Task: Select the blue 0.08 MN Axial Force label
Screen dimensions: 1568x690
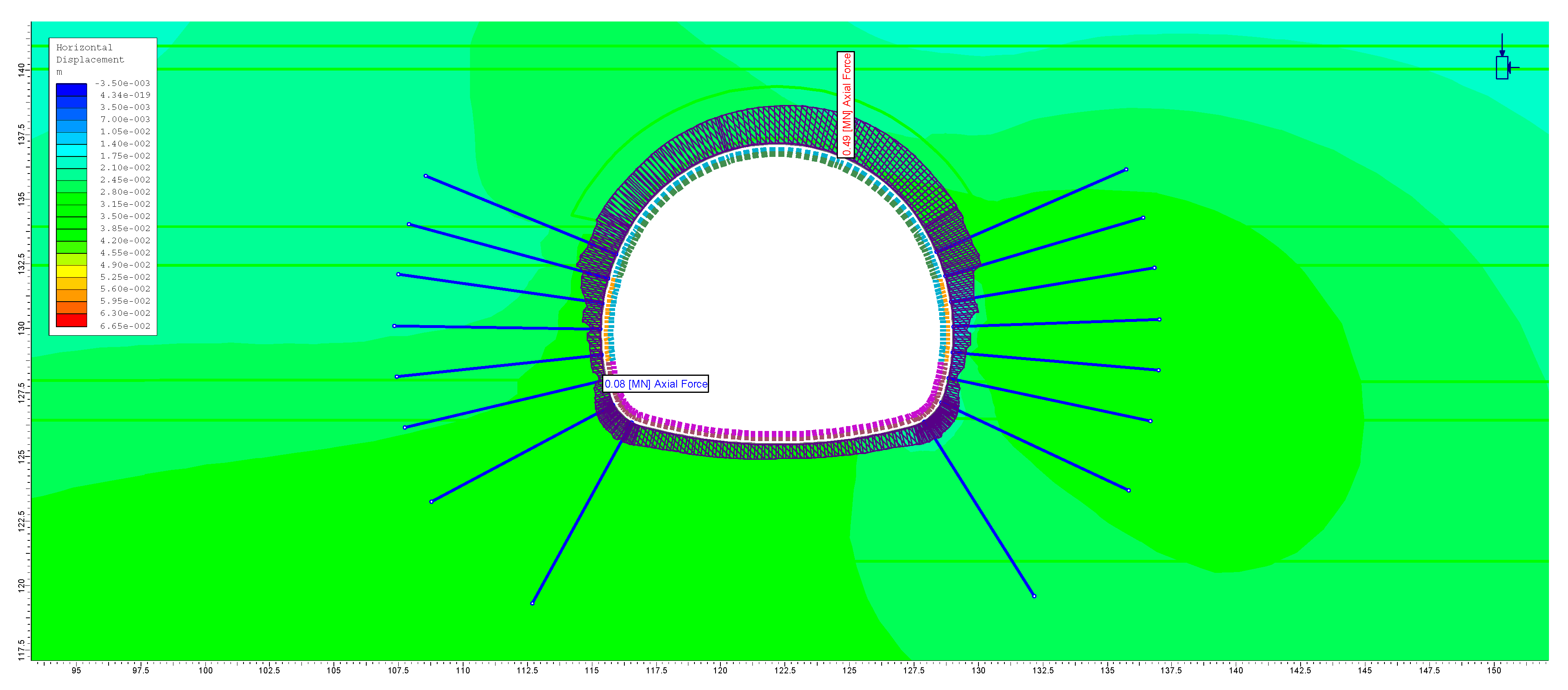Action: (x=656, y=384)
